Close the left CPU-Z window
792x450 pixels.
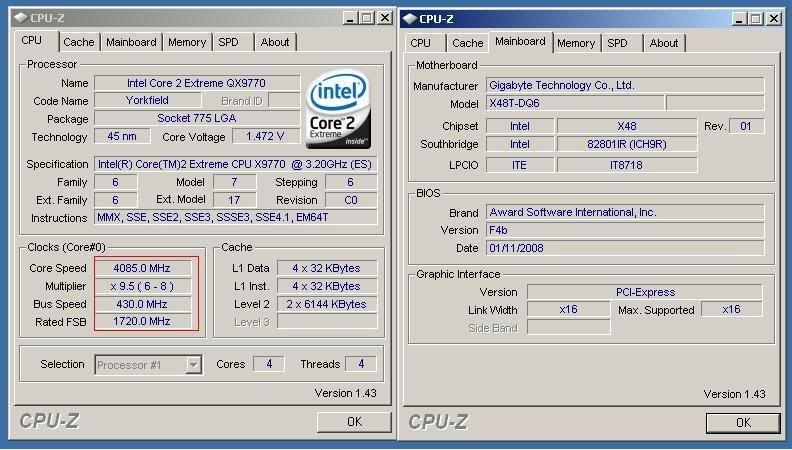(x=385, y=18)
